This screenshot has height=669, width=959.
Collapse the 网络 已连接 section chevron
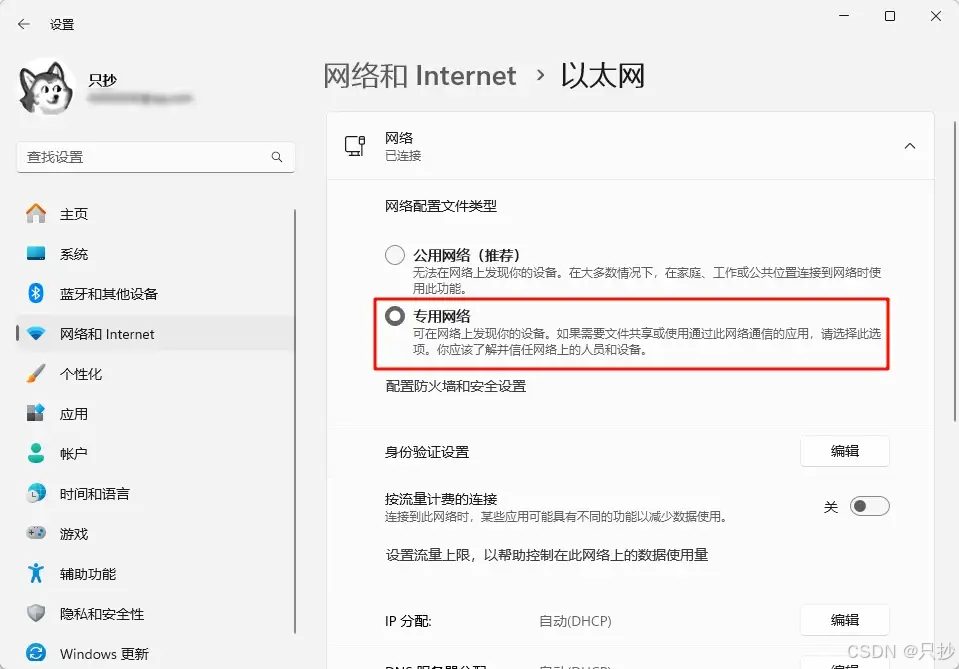(x=909, y=146)
